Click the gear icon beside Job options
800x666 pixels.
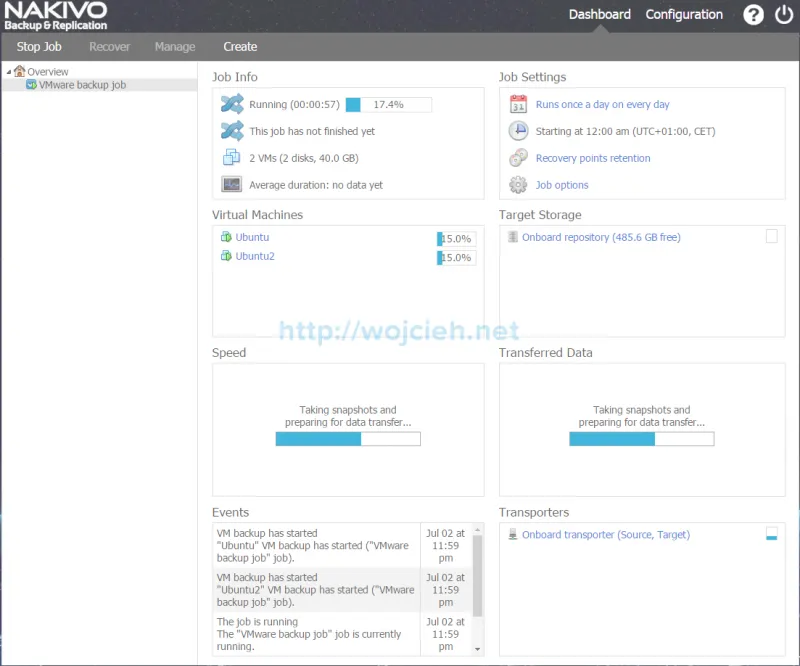519,184
